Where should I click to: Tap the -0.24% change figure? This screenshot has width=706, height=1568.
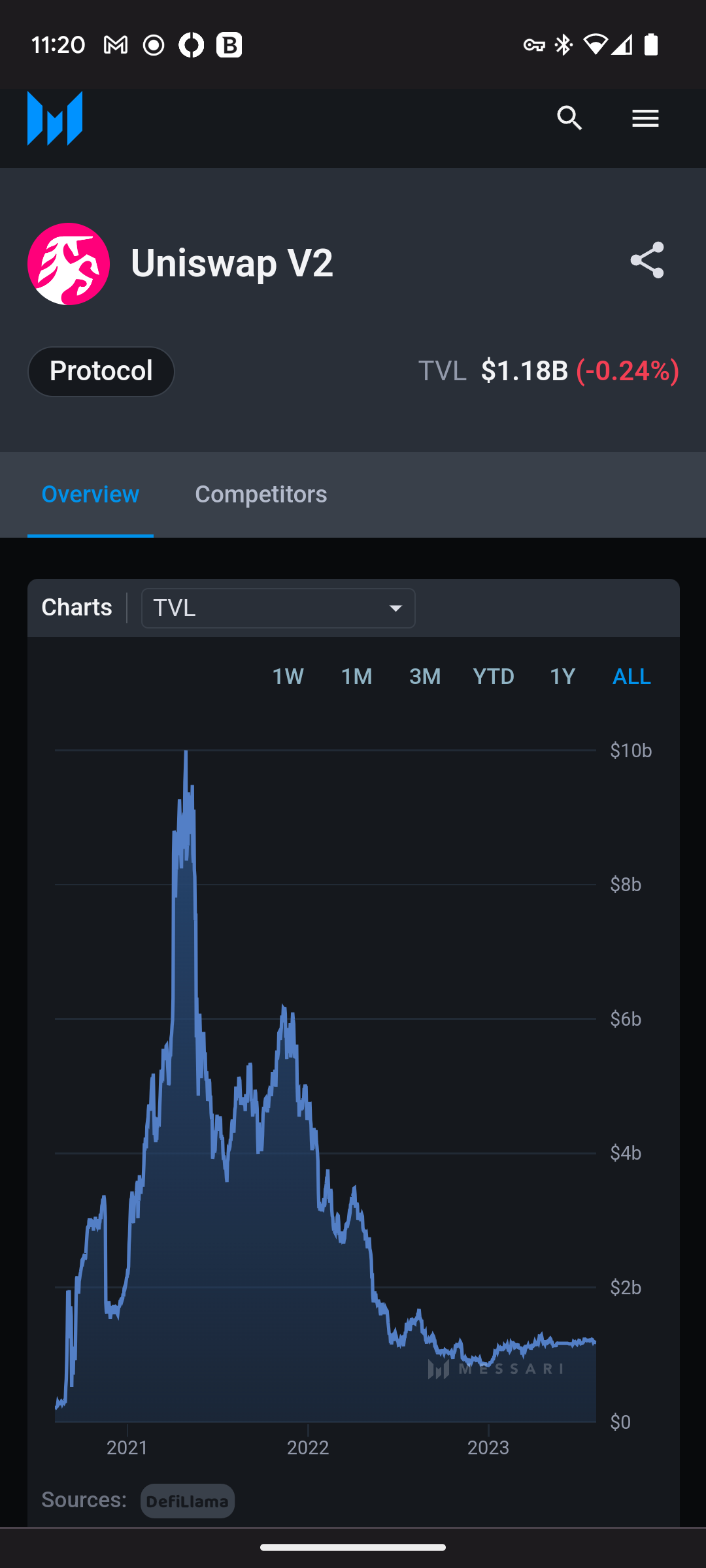tap(628, 371)
